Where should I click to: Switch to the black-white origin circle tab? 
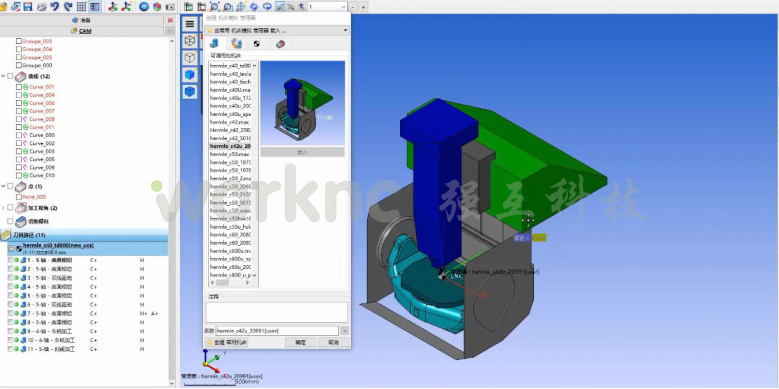[x=257, y=44]
